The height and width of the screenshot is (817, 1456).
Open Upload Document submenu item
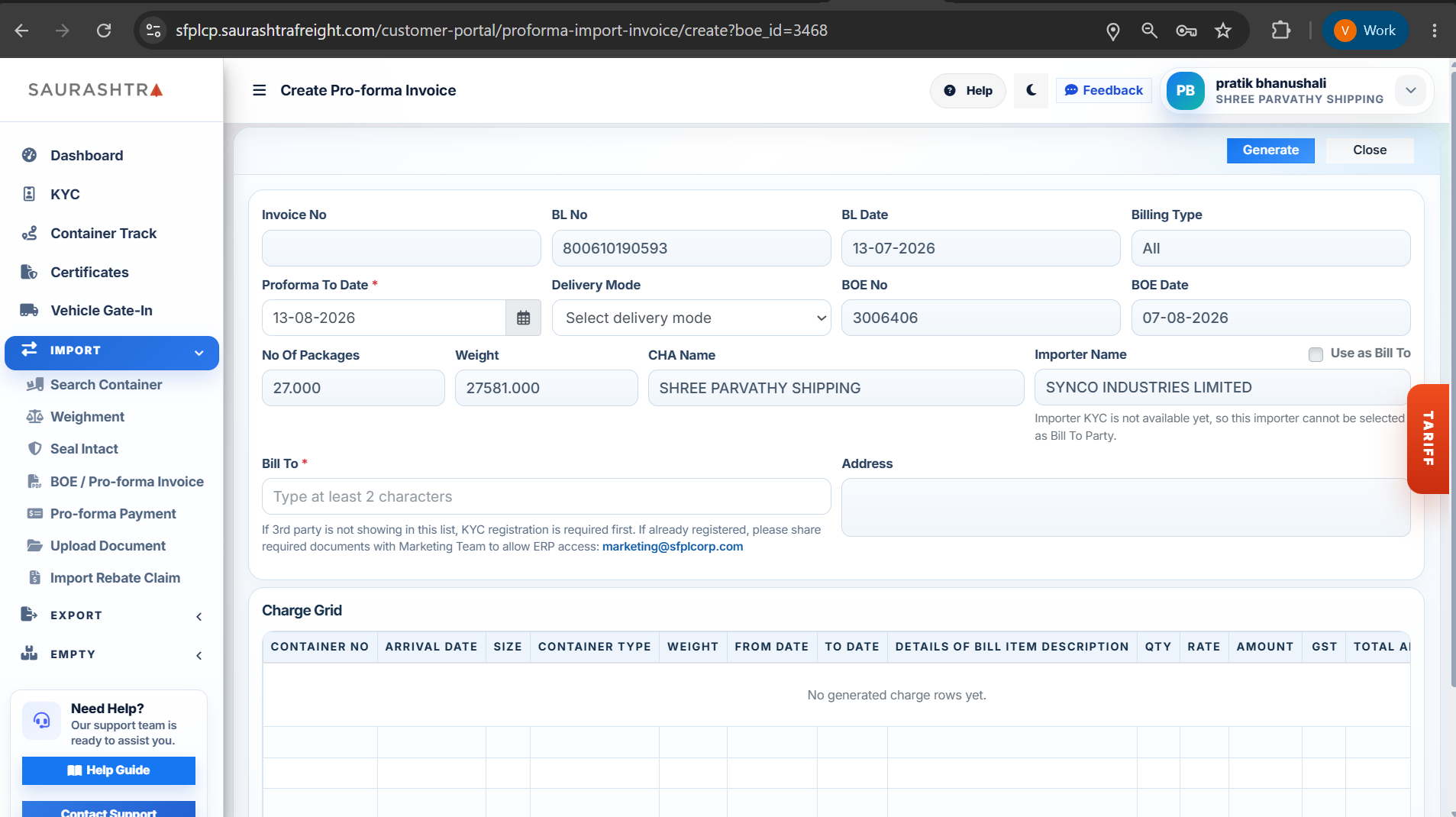108,546
